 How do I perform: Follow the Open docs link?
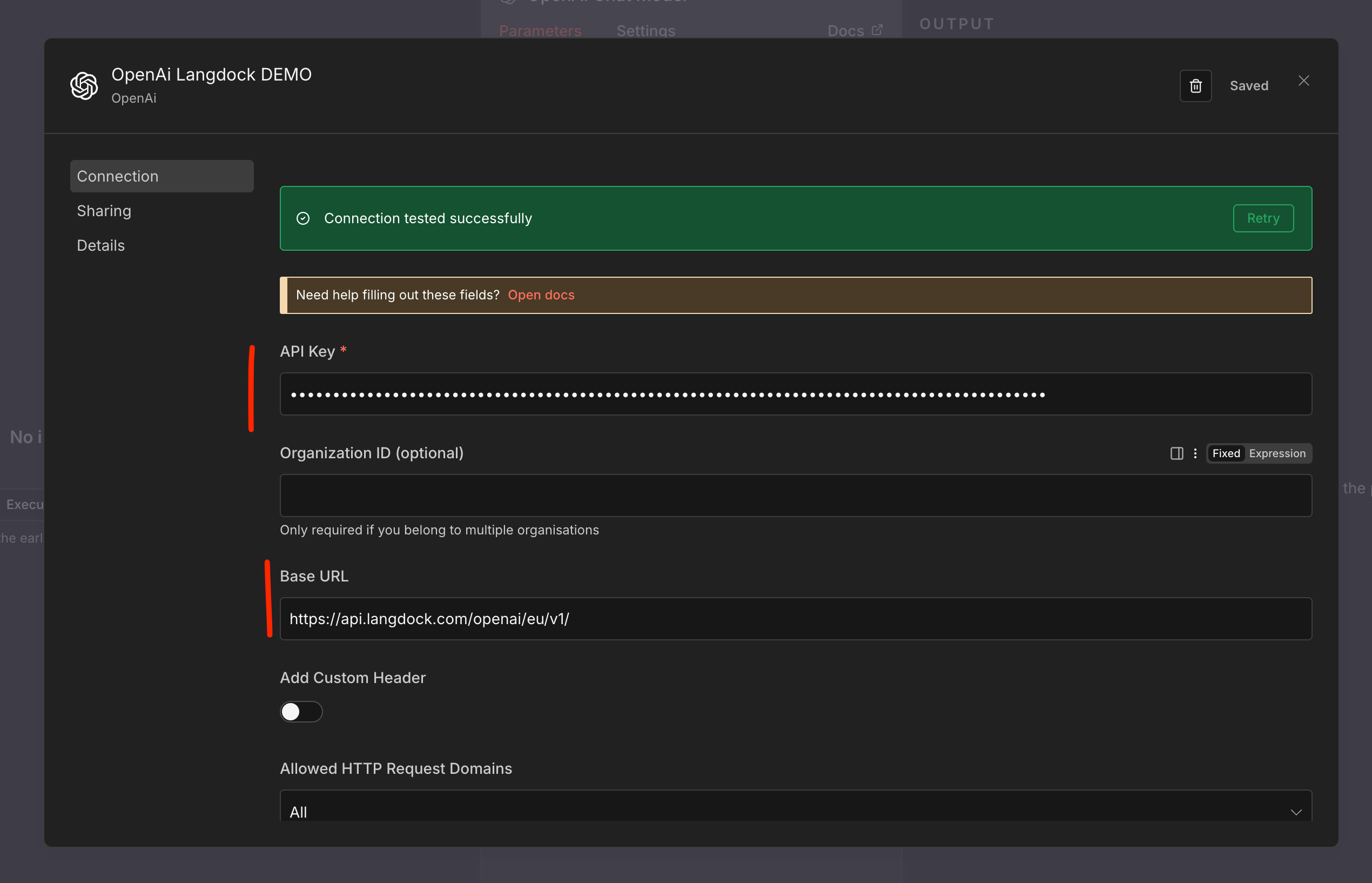(x=541, y=295)
